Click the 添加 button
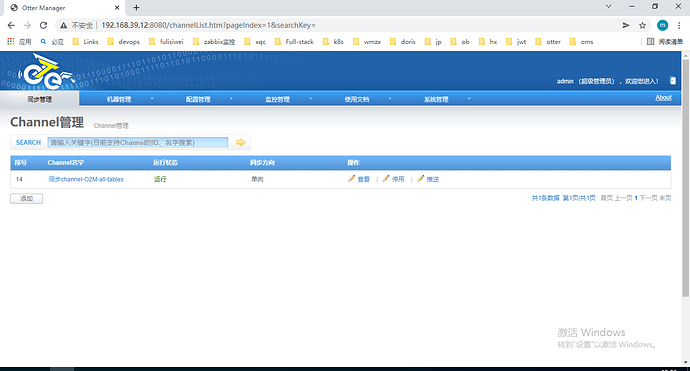This screenshot has width=690, height=371. [26, 198]
